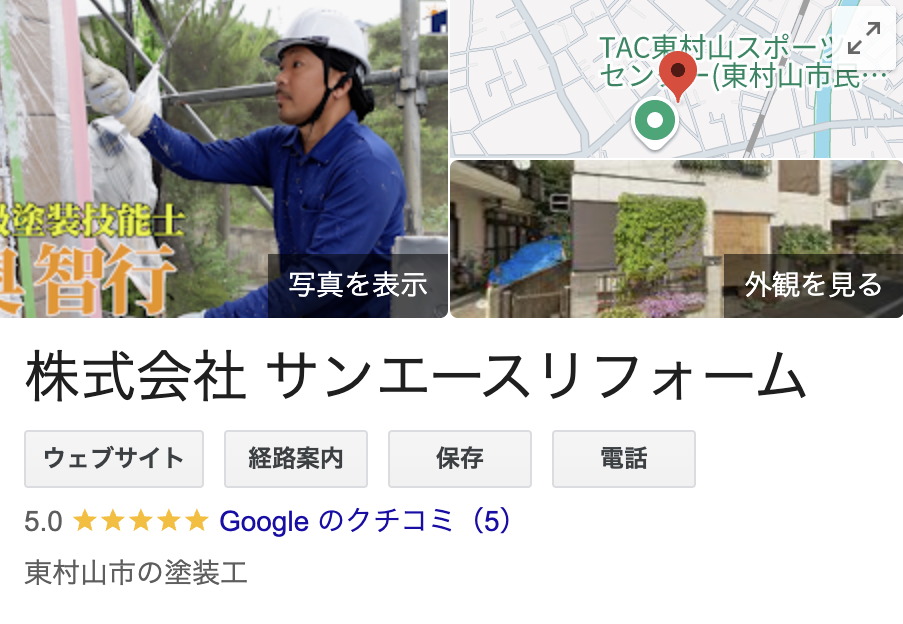Expand the map with the arrows icon
Image resolution: width=903 pixels, height=624 pixels.
coord(864,38)
